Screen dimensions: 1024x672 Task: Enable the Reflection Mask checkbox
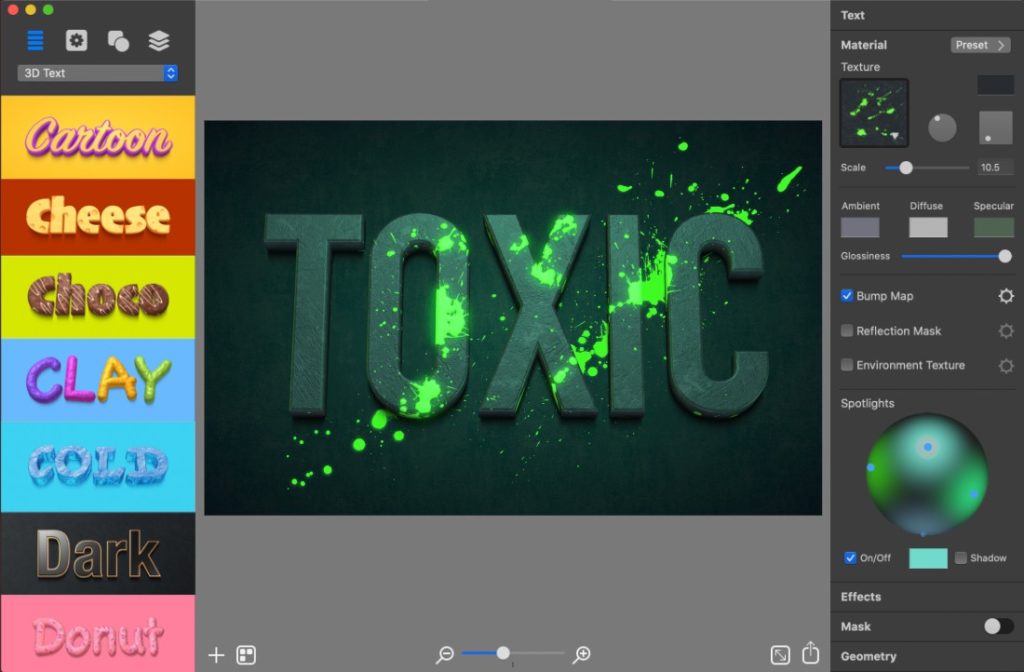847,331
